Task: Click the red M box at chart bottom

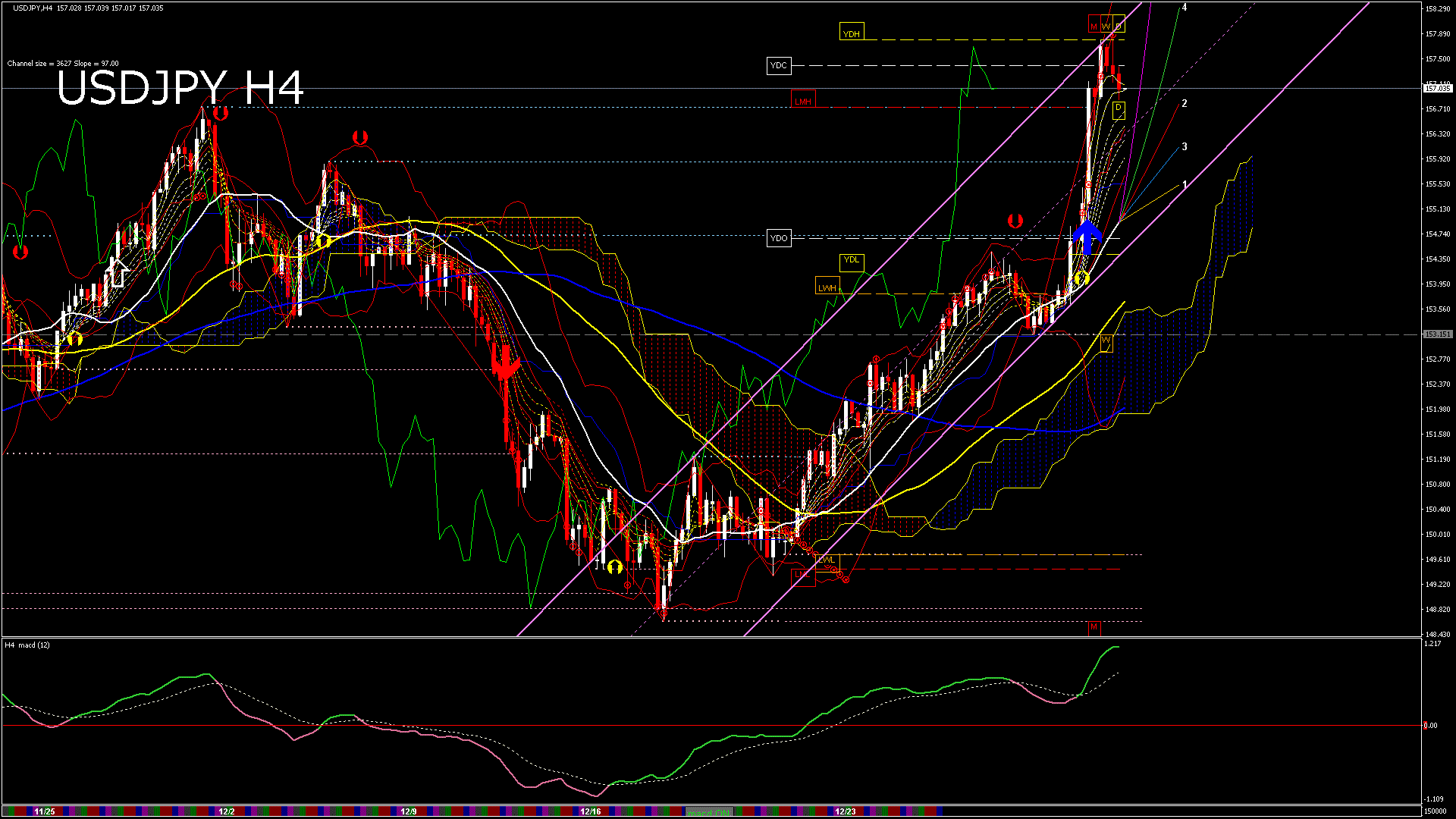Action: [1094, 627]
